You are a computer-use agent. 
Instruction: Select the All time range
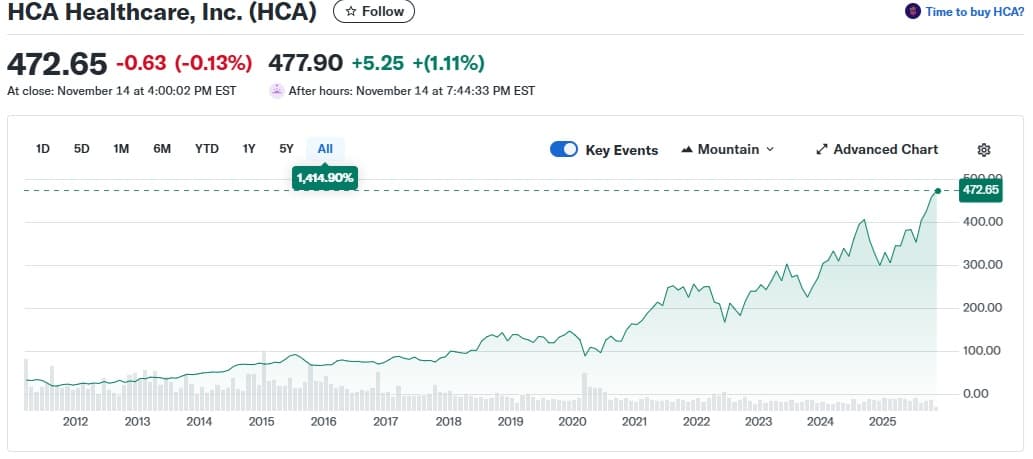pyautogui.click(x=325, y=149)
